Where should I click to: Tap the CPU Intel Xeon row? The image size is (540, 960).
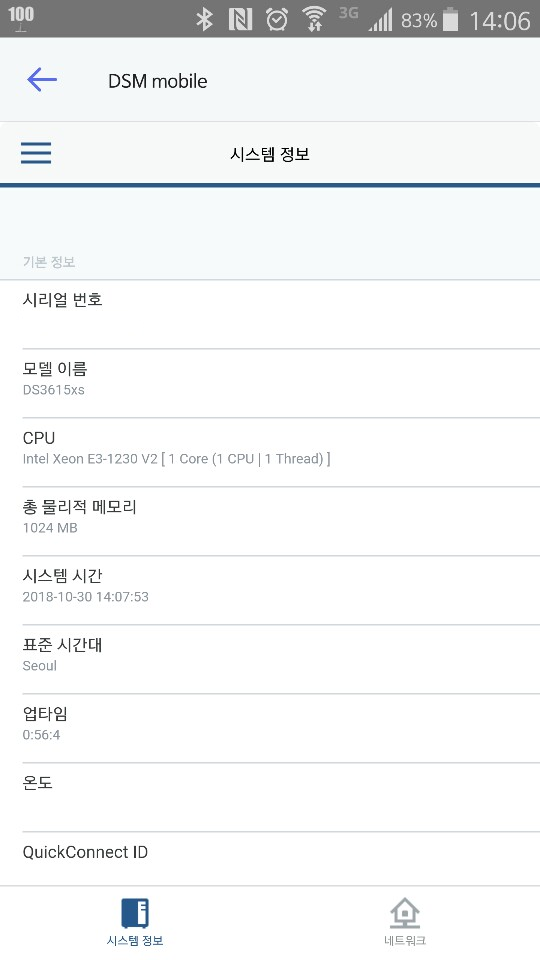(x=270, y=453)
